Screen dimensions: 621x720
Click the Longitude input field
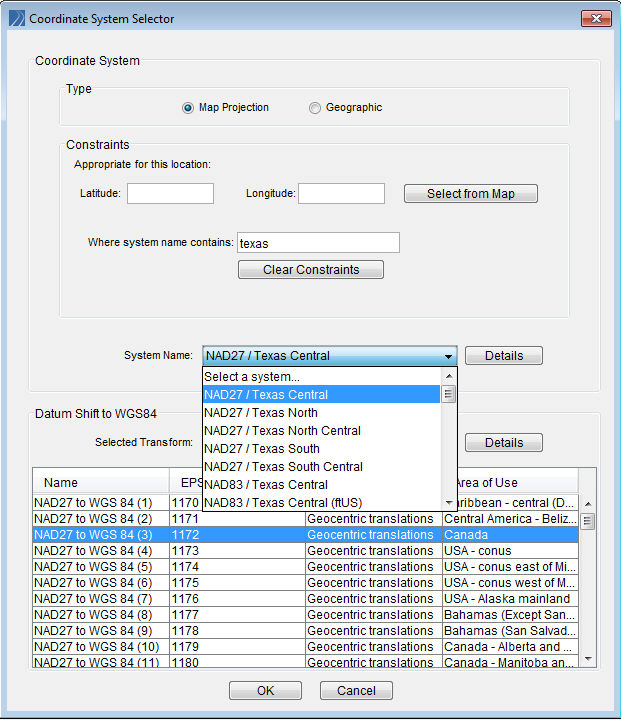point(341,193)
